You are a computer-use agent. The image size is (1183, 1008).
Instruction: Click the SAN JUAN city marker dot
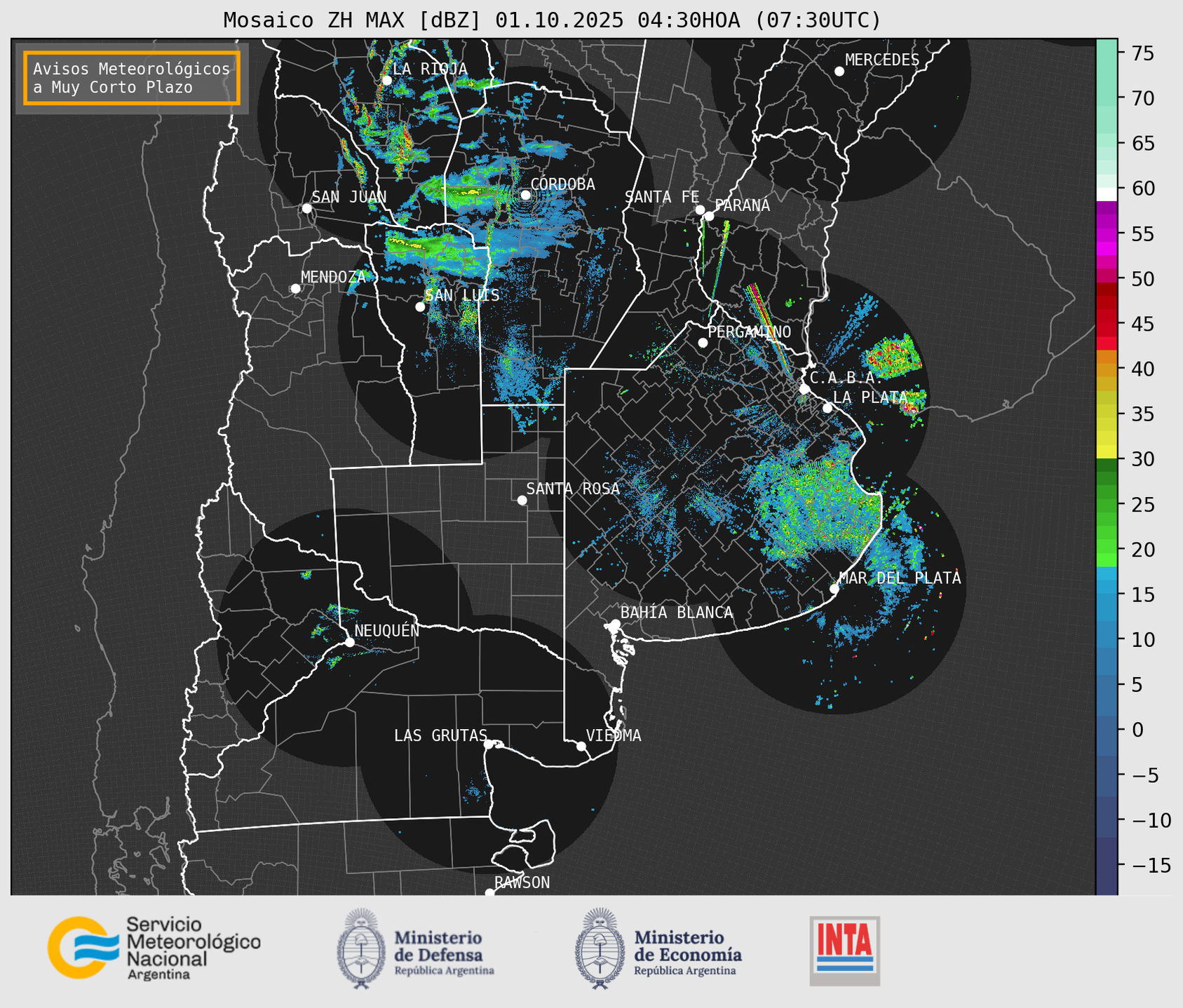(306, 208)
